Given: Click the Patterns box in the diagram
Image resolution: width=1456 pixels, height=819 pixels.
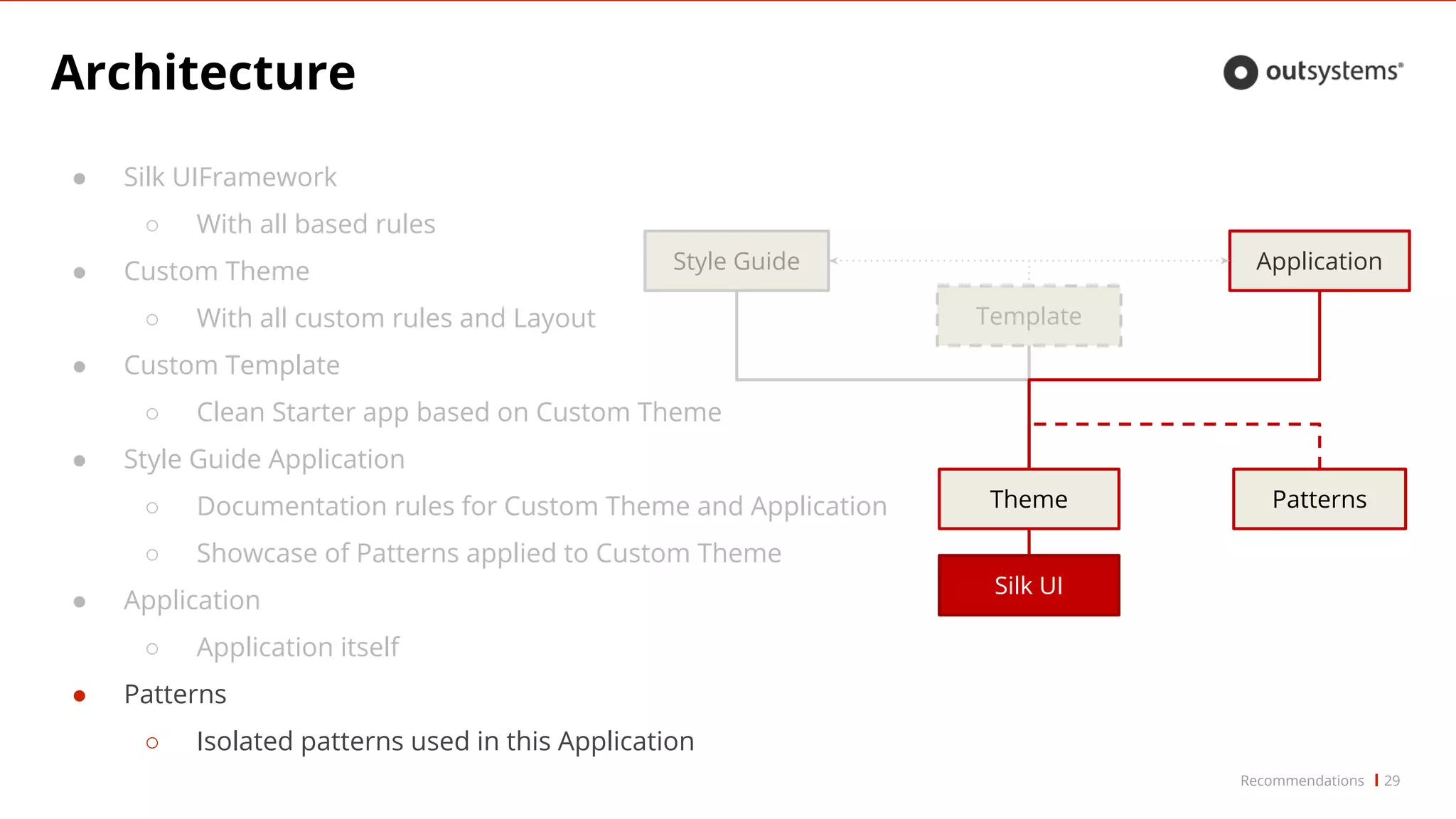Looking at the screenshot, I should tap(1319, 499).
